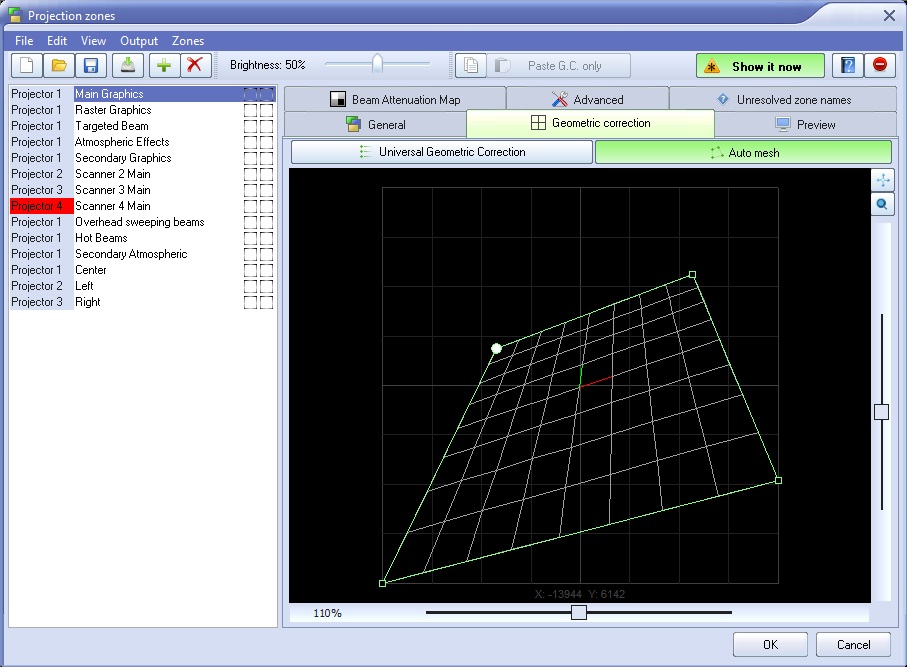Select Universal Geometric Correction mode
The width and height of the screenshot is (907, 667).
(442, 152)
